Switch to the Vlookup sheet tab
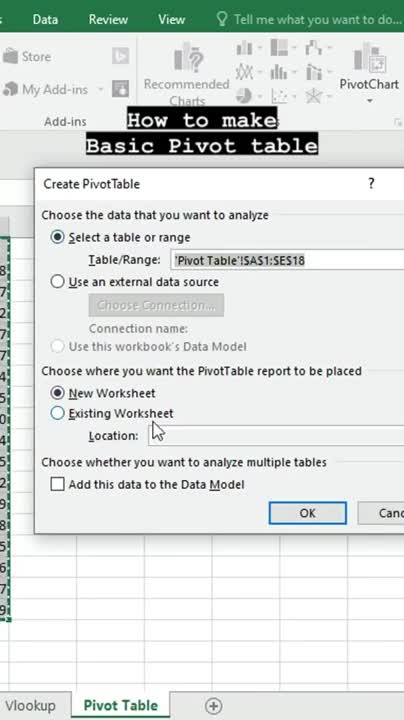404x720 pixels. click(x=30, y=705)
